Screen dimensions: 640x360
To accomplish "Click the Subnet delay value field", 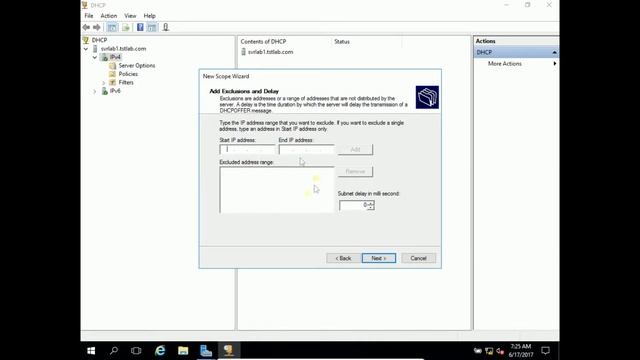I will pos(353,205).
